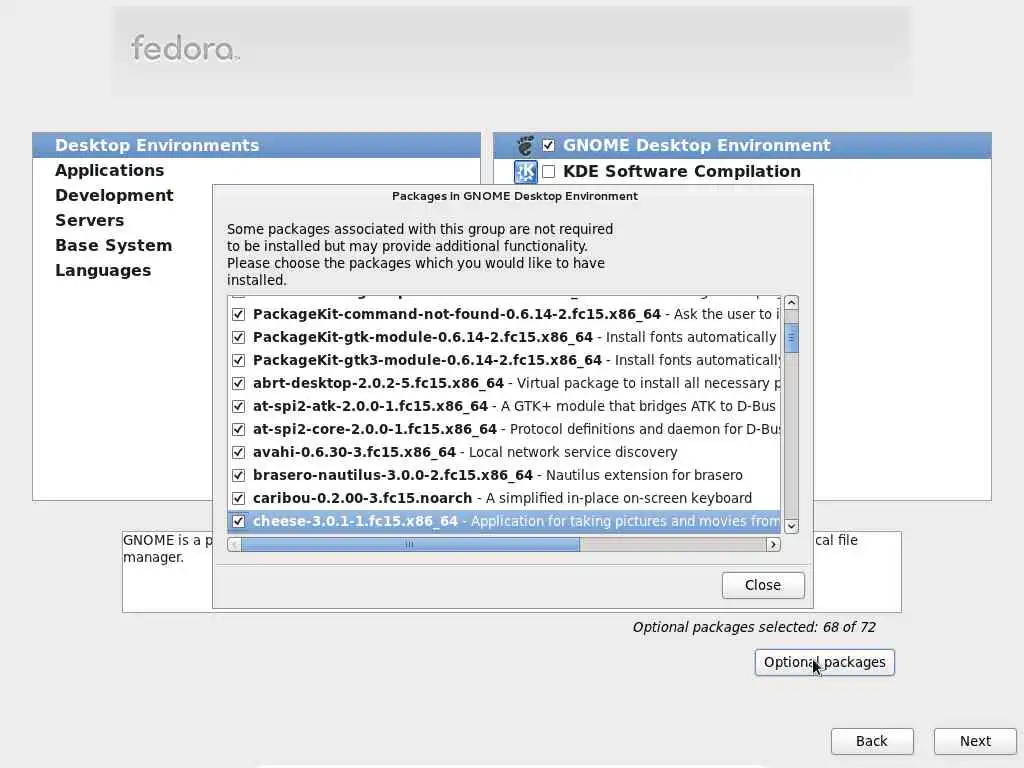Select brasero-nautilus-3.0.0-2 row text
The width and height of the screenshot is (1024, 768).
(498, 475)
